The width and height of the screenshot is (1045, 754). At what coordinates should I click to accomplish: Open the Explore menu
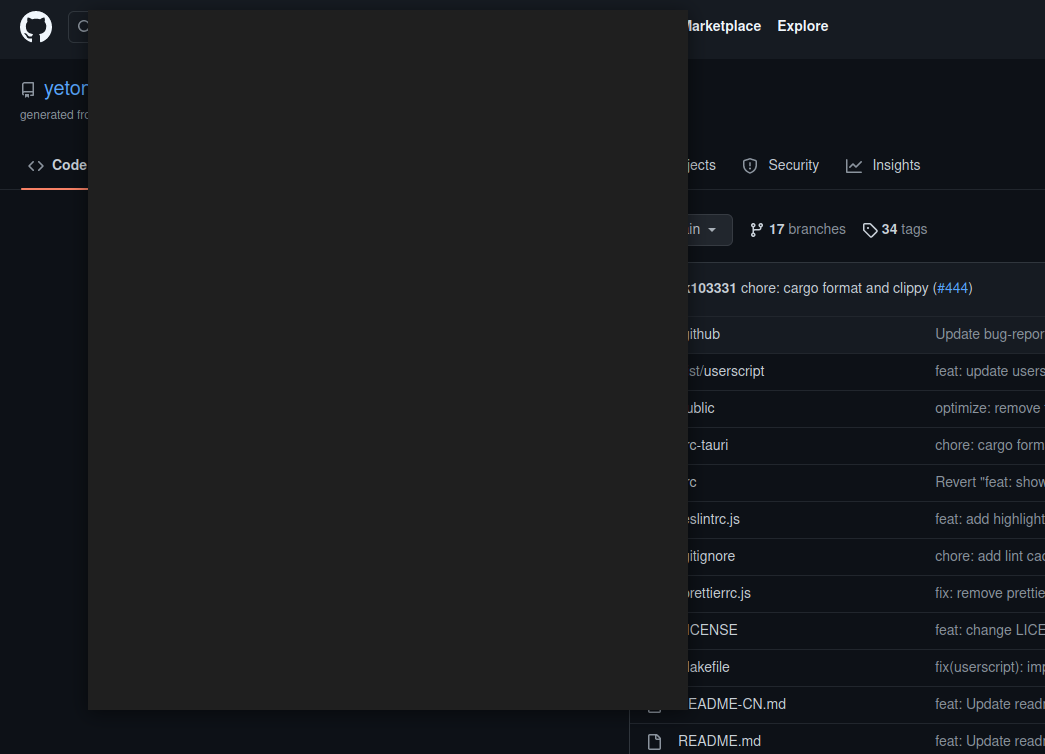coord(802,26)
